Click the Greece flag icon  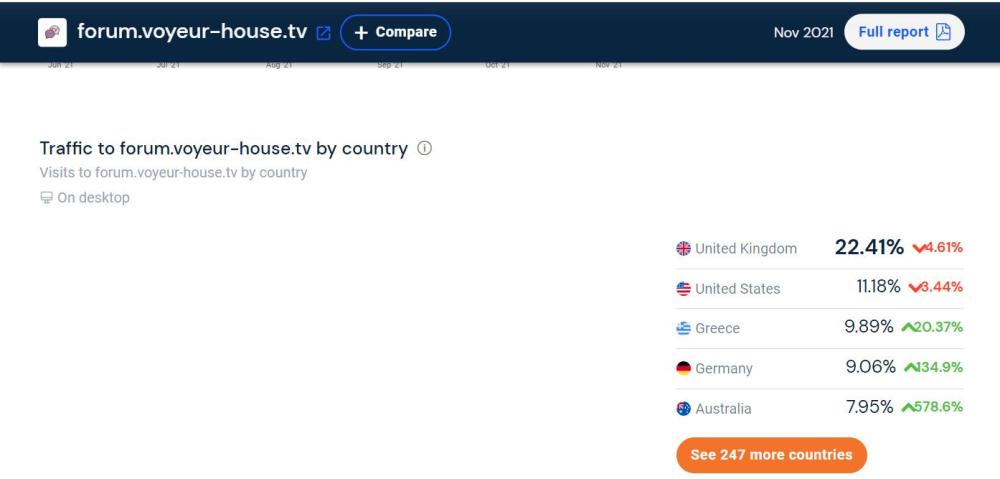click(x=684, y=329)
